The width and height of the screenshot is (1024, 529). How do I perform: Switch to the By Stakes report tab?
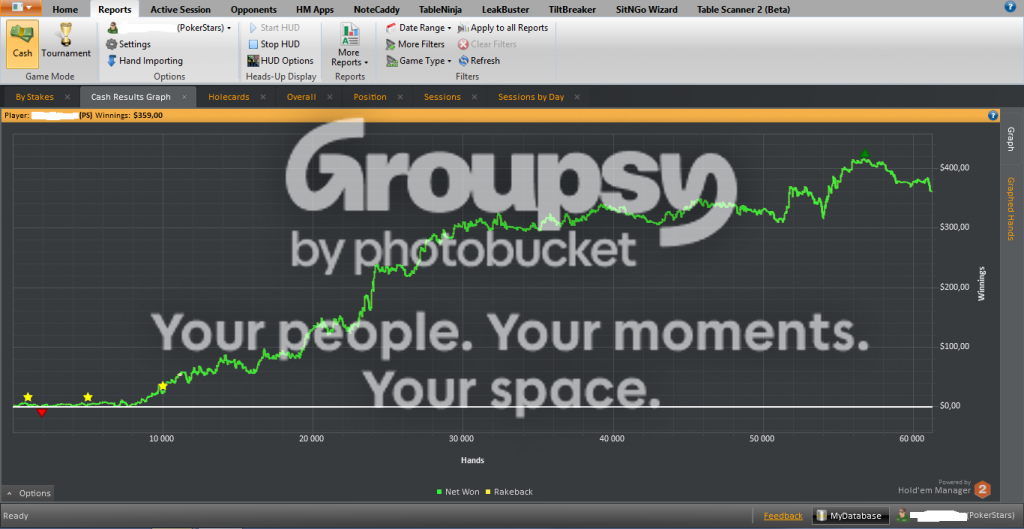click(x=35, y=97)
